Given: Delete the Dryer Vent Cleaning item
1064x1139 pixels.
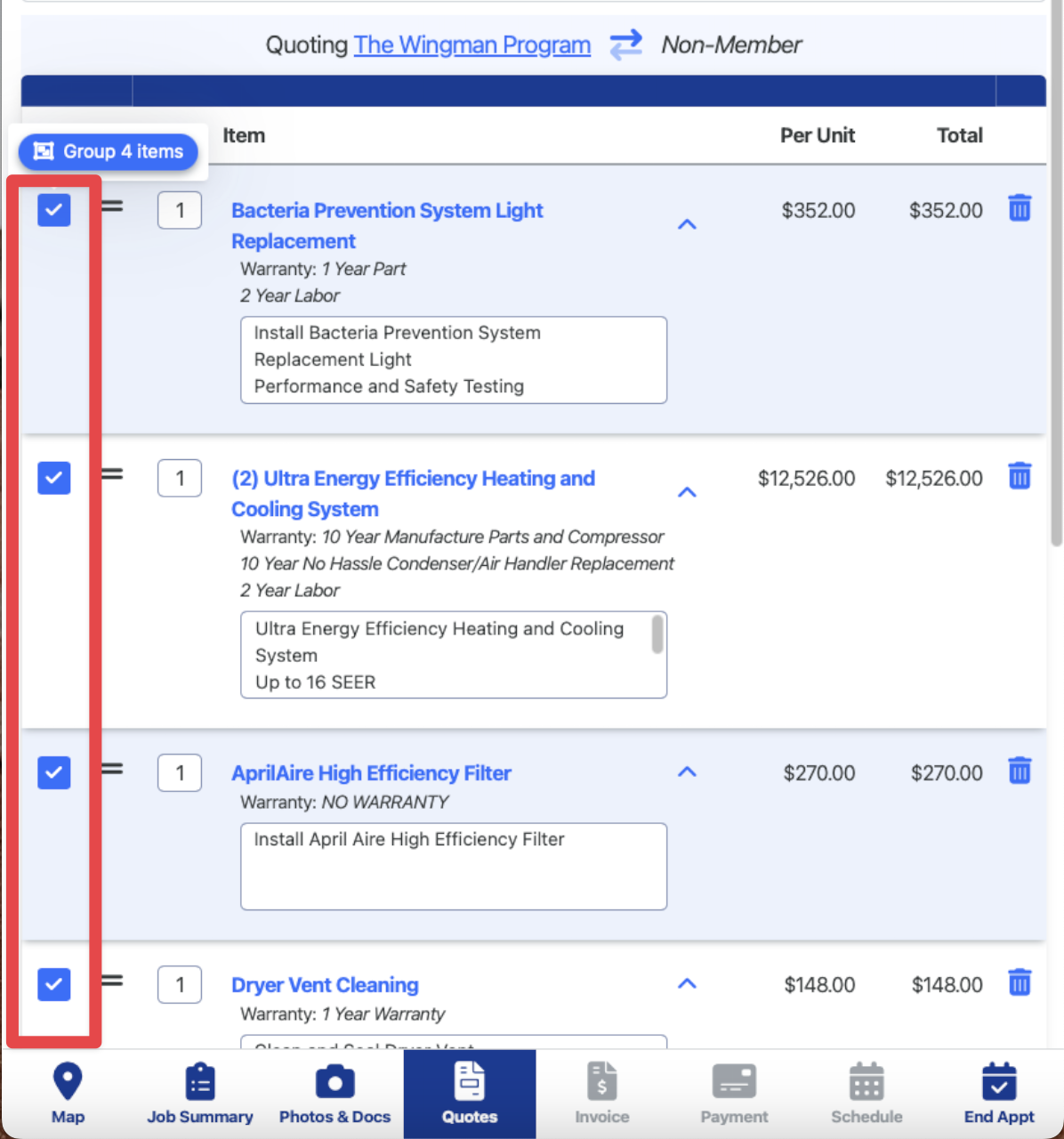Looking at the screenshot, I should pyautogui.click(x=1020, y=982).
